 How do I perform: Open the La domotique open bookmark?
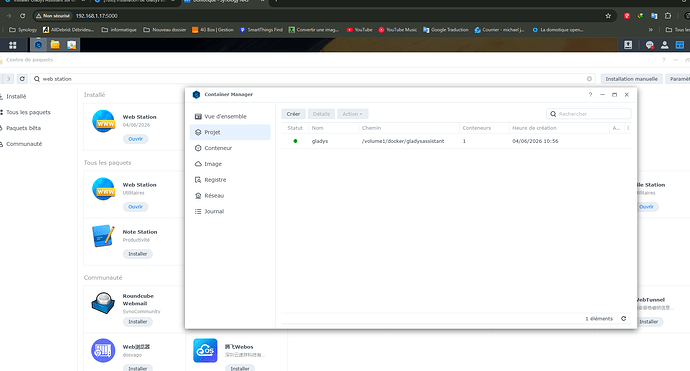[558, 30]
